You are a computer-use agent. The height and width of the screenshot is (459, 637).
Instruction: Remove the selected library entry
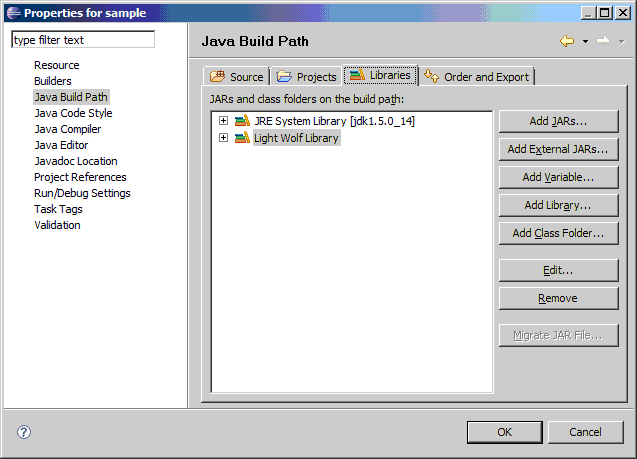pyautogui.click(x=558, y=298)
